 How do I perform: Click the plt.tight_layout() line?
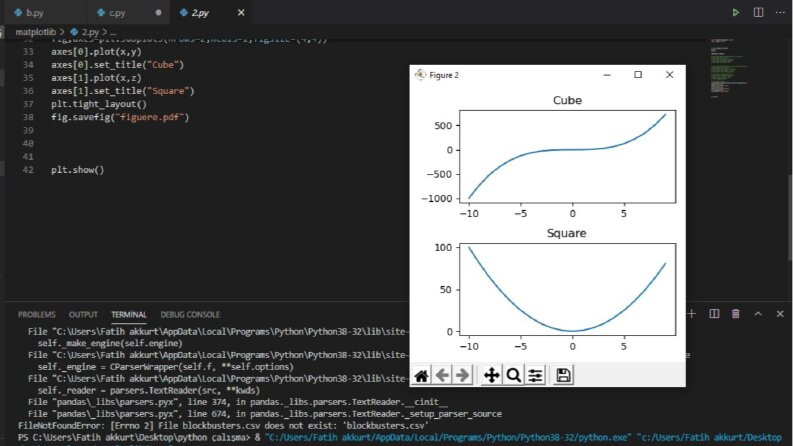(99, 104)
